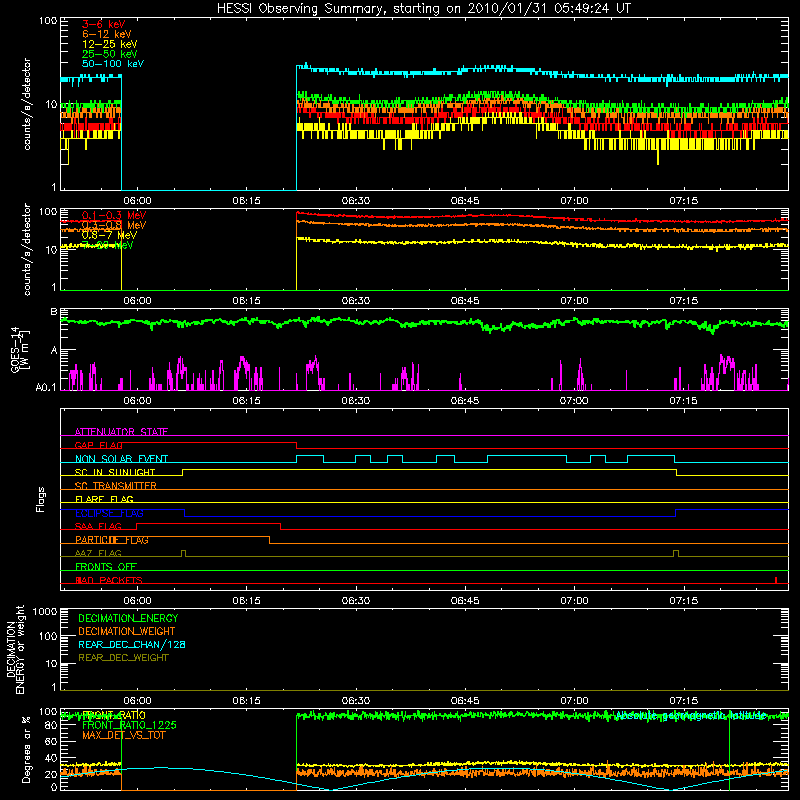Image resolution: width=800 pixels, height=800 pixels.
Task: Click the PARTICLE_FLAG label
Action: [112, 540]
